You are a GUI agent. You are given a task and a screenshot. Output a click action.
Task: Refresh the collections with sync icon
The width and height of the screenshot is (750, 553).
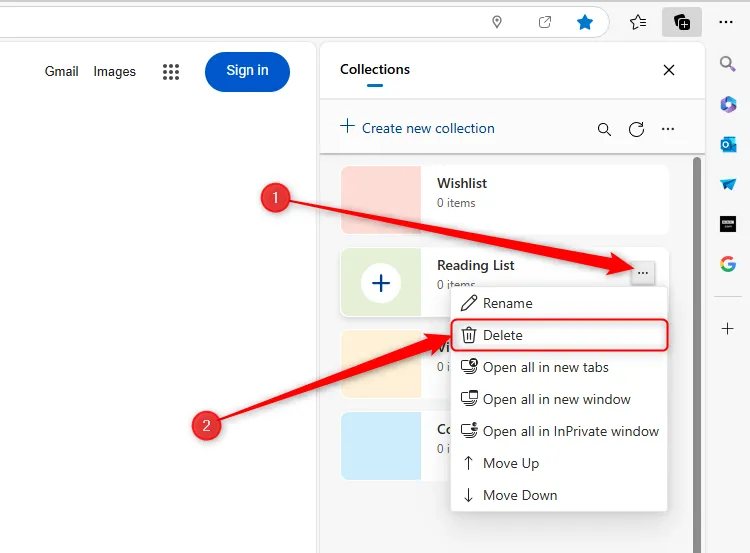pyautogui.click(x=636, y=129)
